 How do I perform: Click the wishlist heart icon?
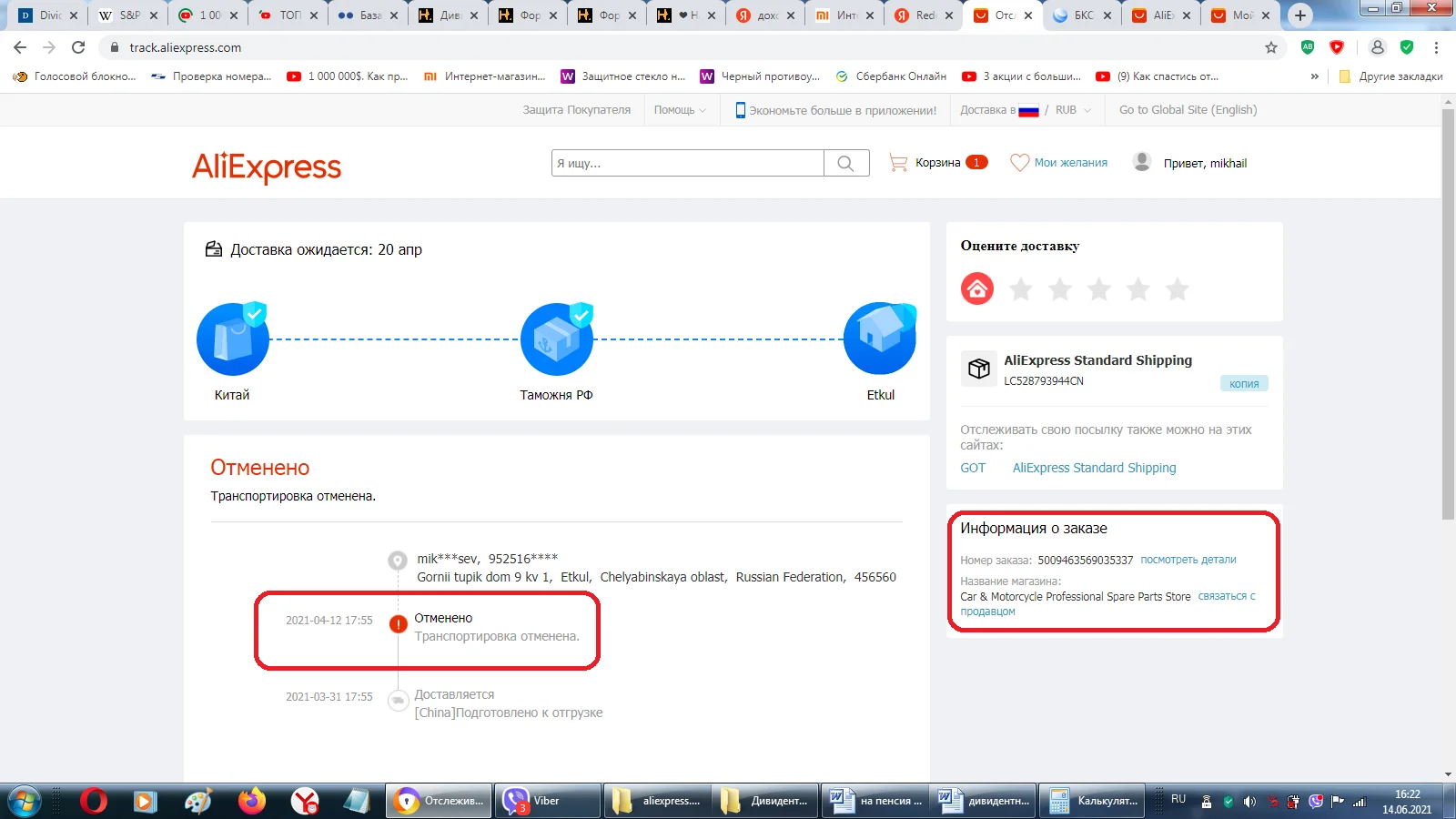(x=1019, y=163)
